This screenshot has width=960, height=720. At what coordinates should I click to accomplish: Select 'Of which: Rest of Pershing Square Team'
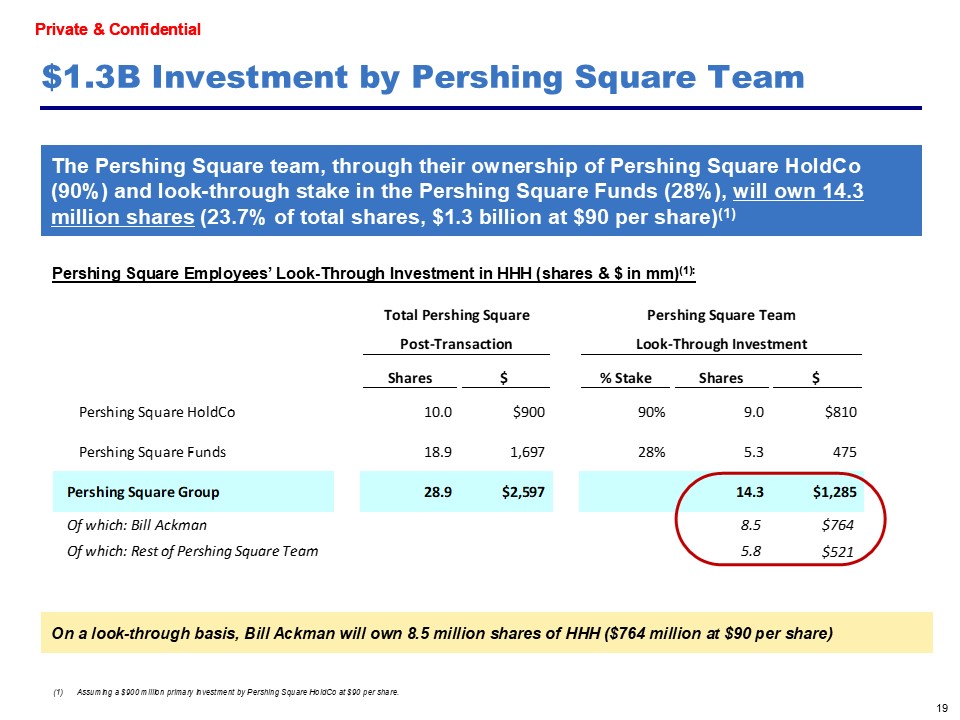pos(192,551)
